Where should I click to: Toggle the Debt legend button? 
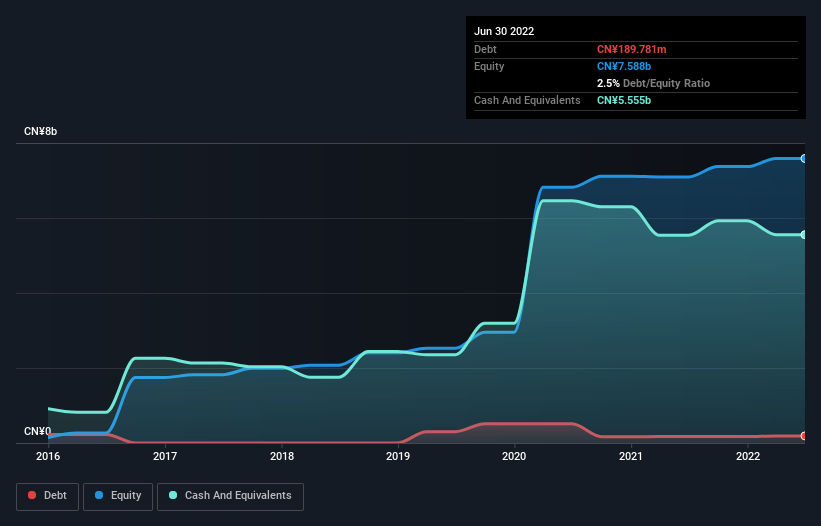(x=47, y=496)
